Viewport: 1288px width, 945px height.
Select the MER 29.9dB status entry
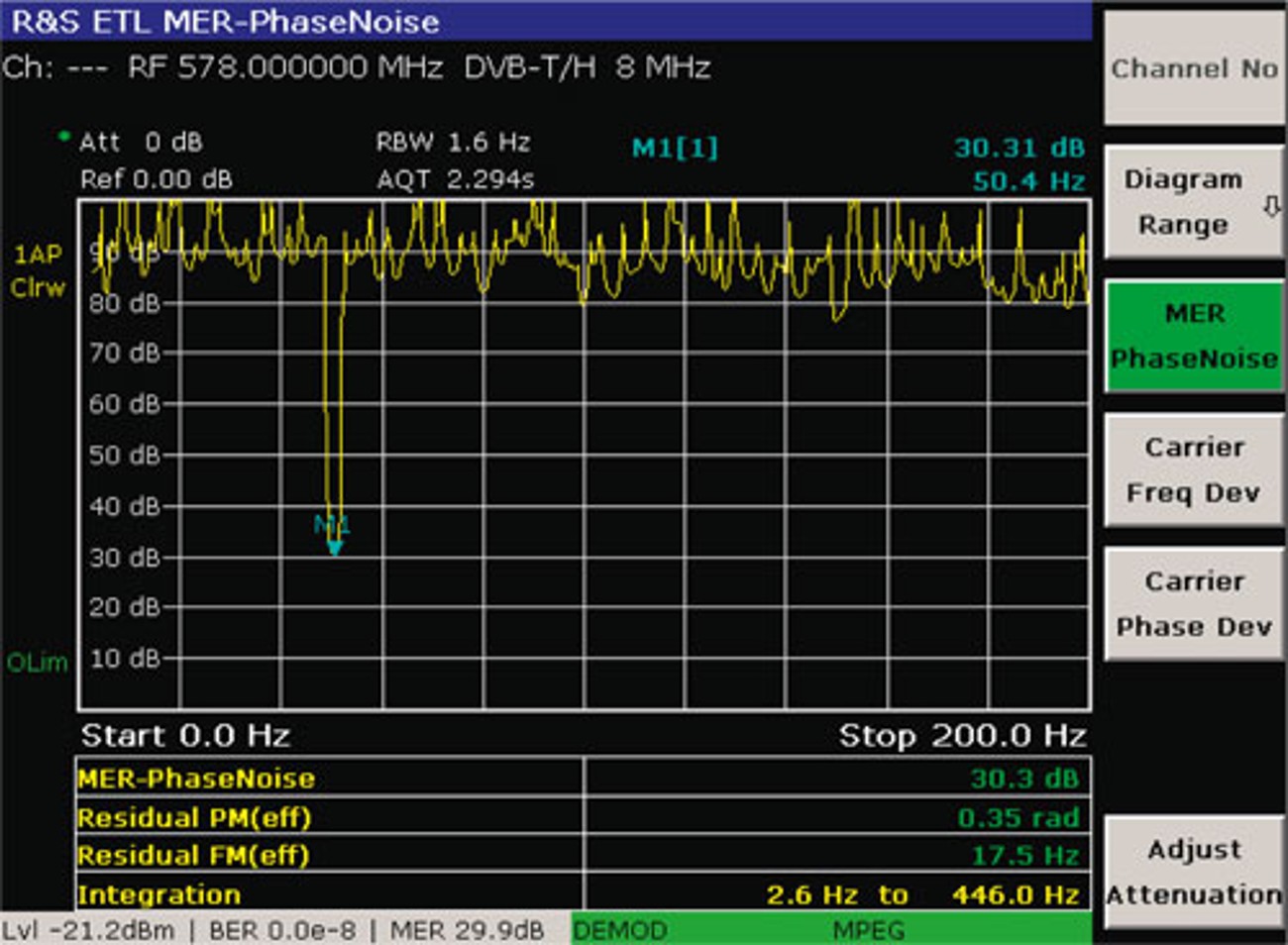[x=467, y=931]
